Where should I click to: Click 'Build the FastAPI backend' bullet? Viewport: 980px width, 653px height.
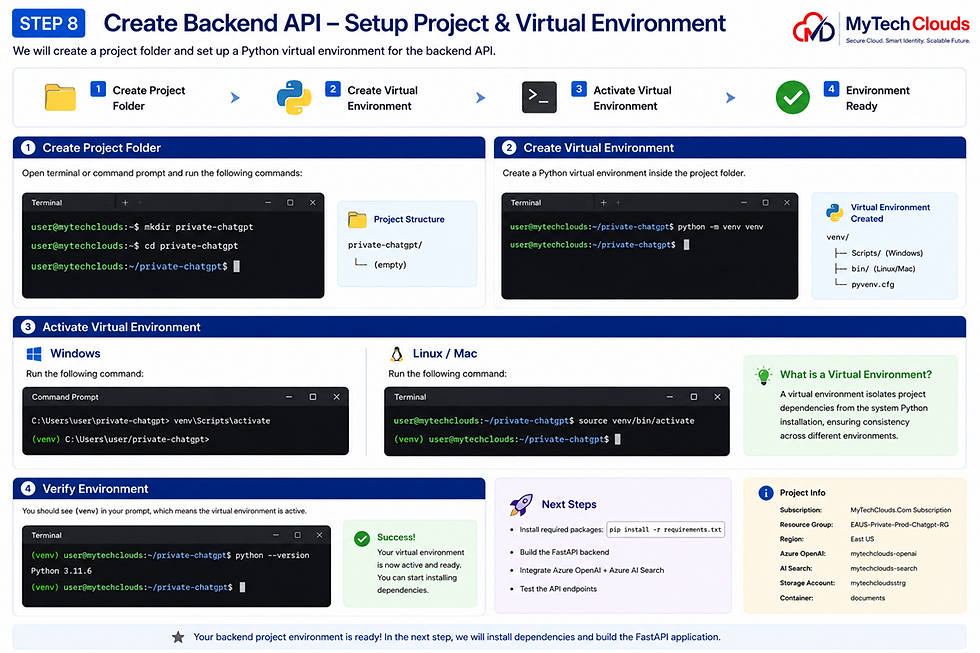point(564,552)
